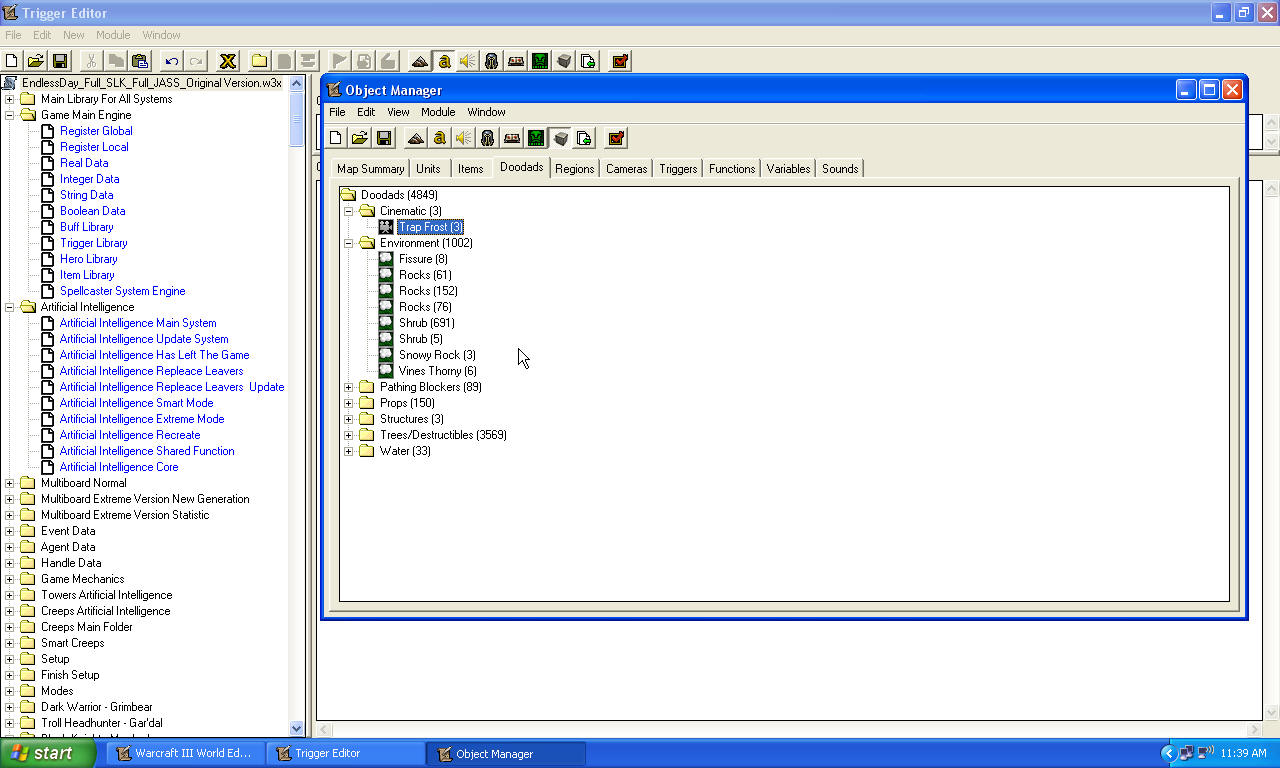The height and width of the screenshot is (768, 1280).
Task: Open Object Editor from Trigger Editor toolbar
Action: (492, 61)
